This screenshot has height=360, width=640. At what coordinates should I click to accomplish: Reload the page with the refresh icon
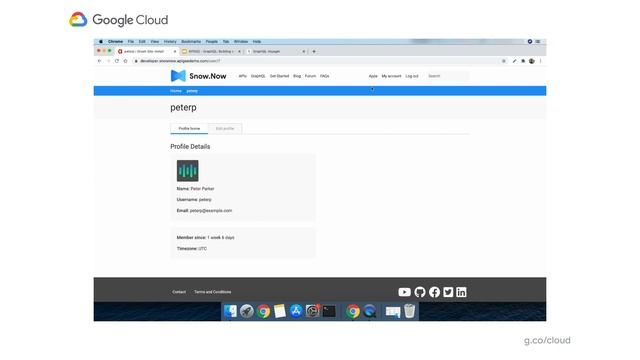pyautogui.click(x=117, y=61)
